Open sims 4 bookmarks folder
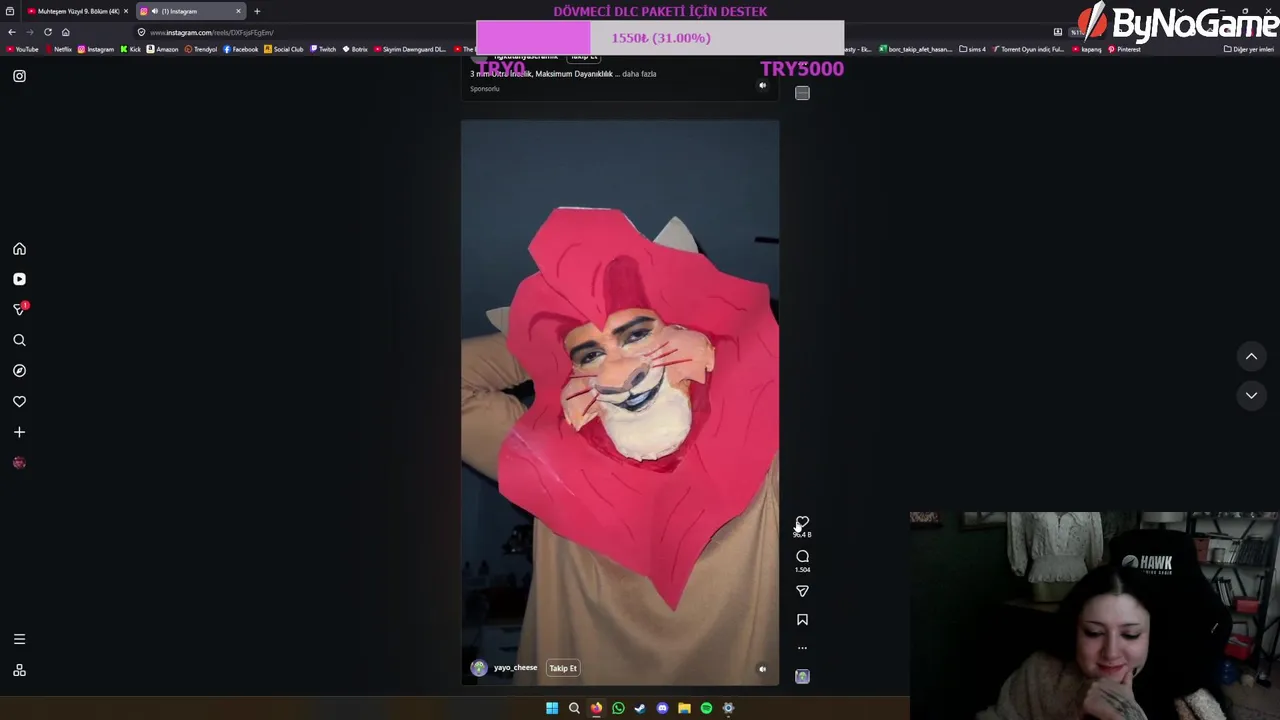The image size is (1280, 720). 972,49
